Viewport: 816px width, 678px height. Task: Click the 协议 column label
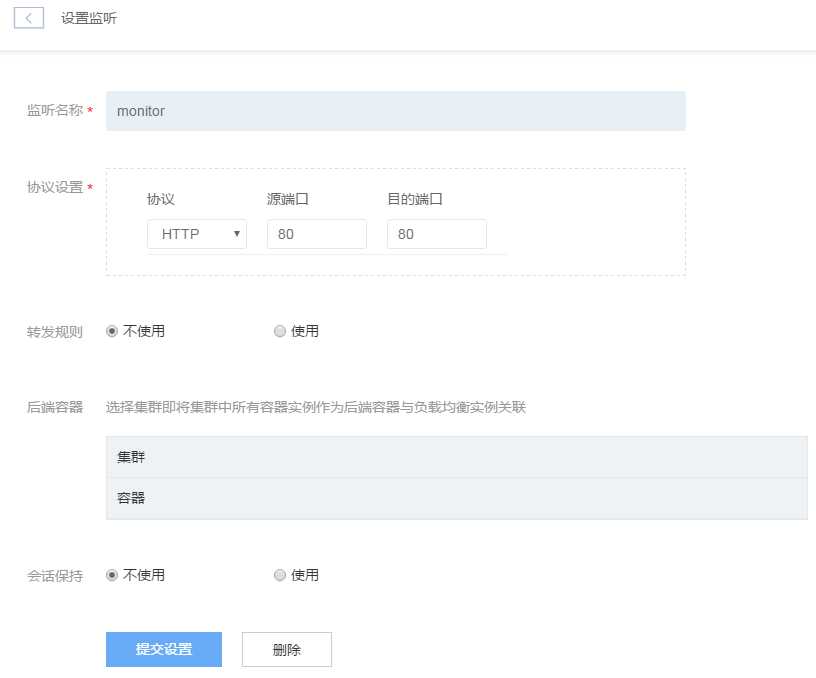click(161, 199)
